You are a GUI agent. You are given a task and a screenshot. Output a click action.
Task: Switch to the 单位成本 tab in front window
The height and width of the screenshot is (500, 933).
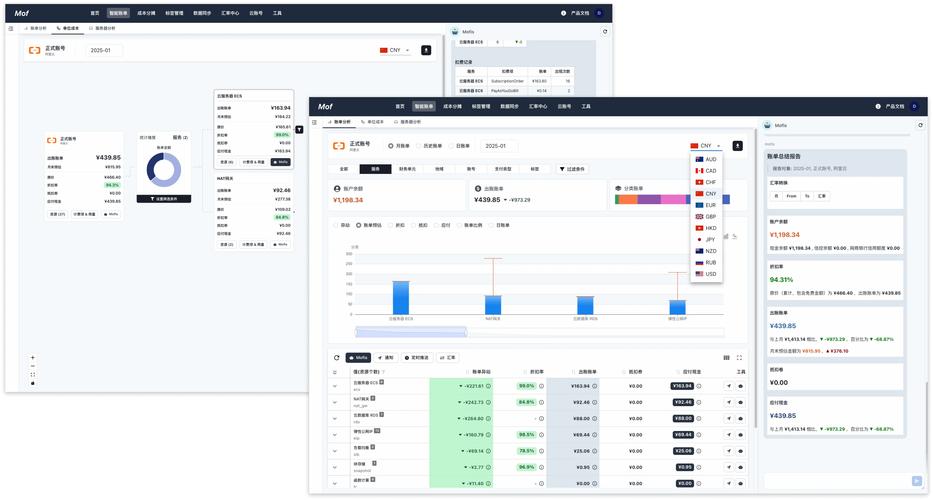pyautogui.click(x=373, y=122)
